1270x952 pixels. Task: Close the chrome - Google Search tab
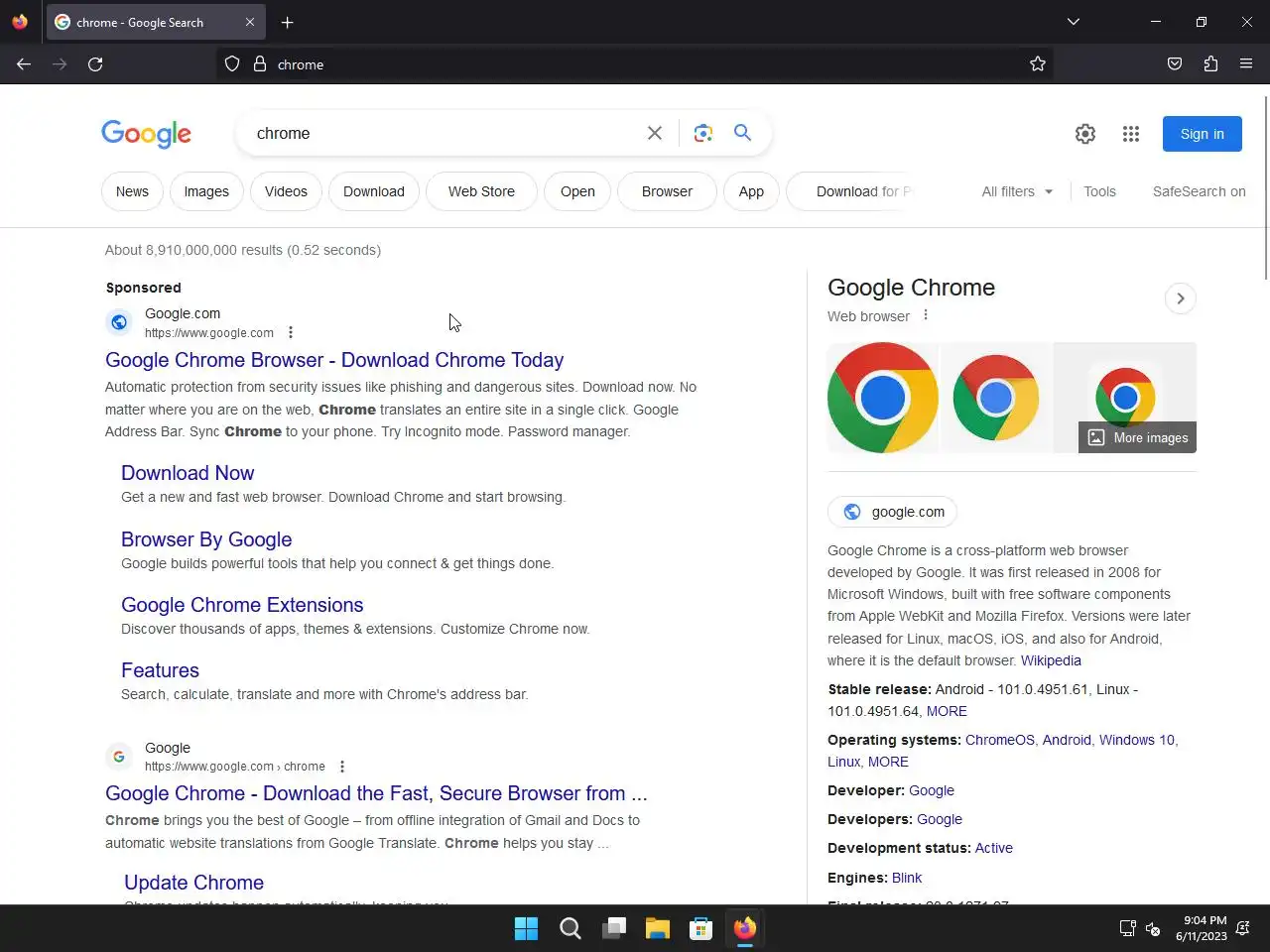pyautogui.click(x=249, y=22)
